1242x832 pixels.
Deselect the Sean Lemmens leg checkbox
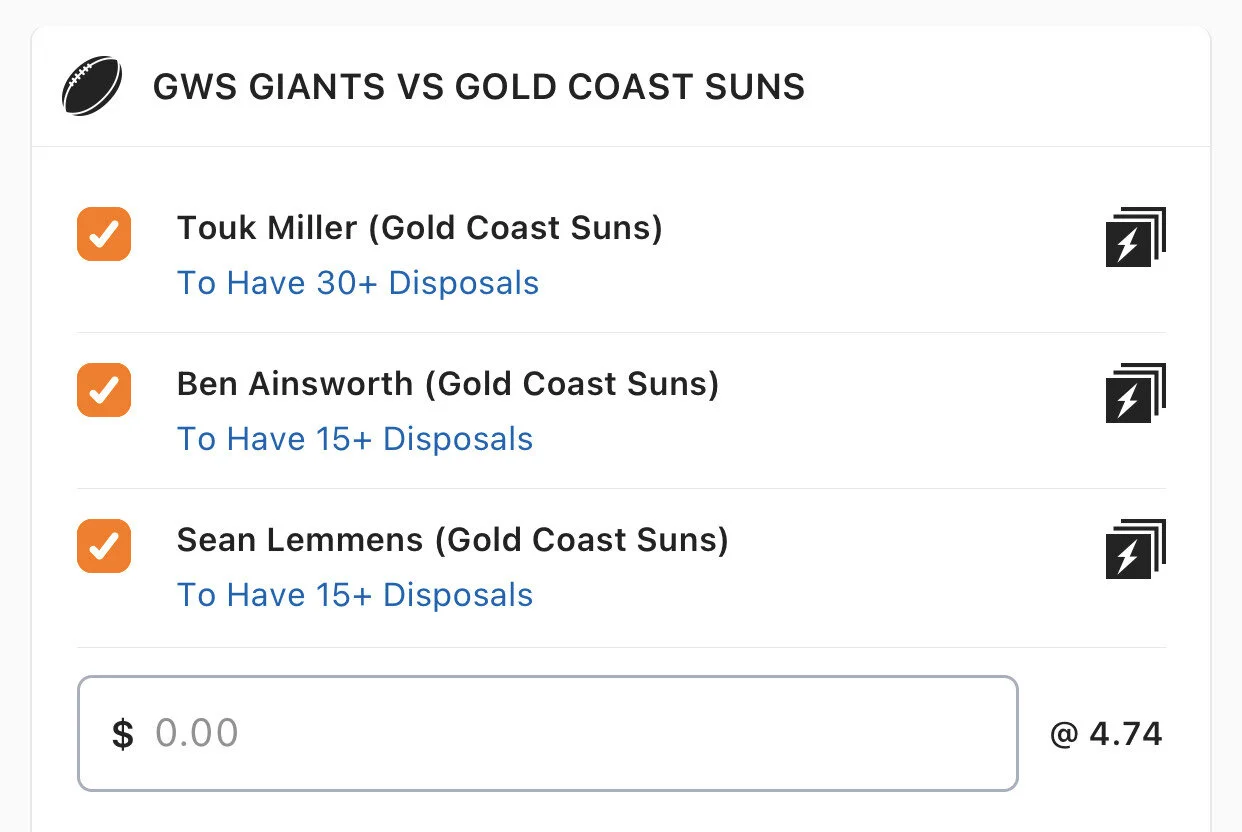click(104, 546)
